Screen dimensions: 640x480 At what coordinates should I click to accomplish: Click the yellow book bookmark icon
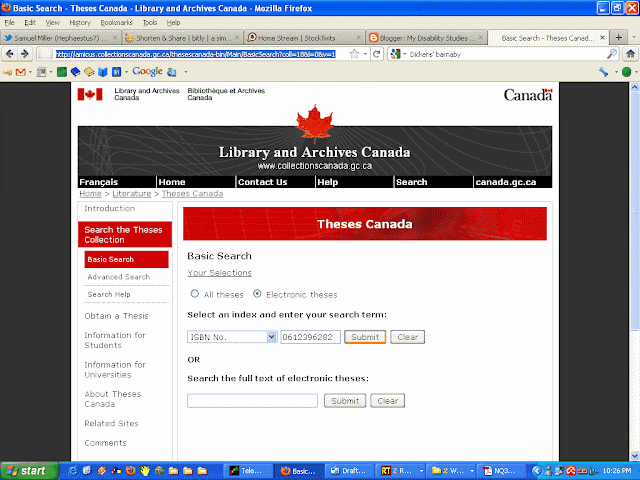click(89, 72)
